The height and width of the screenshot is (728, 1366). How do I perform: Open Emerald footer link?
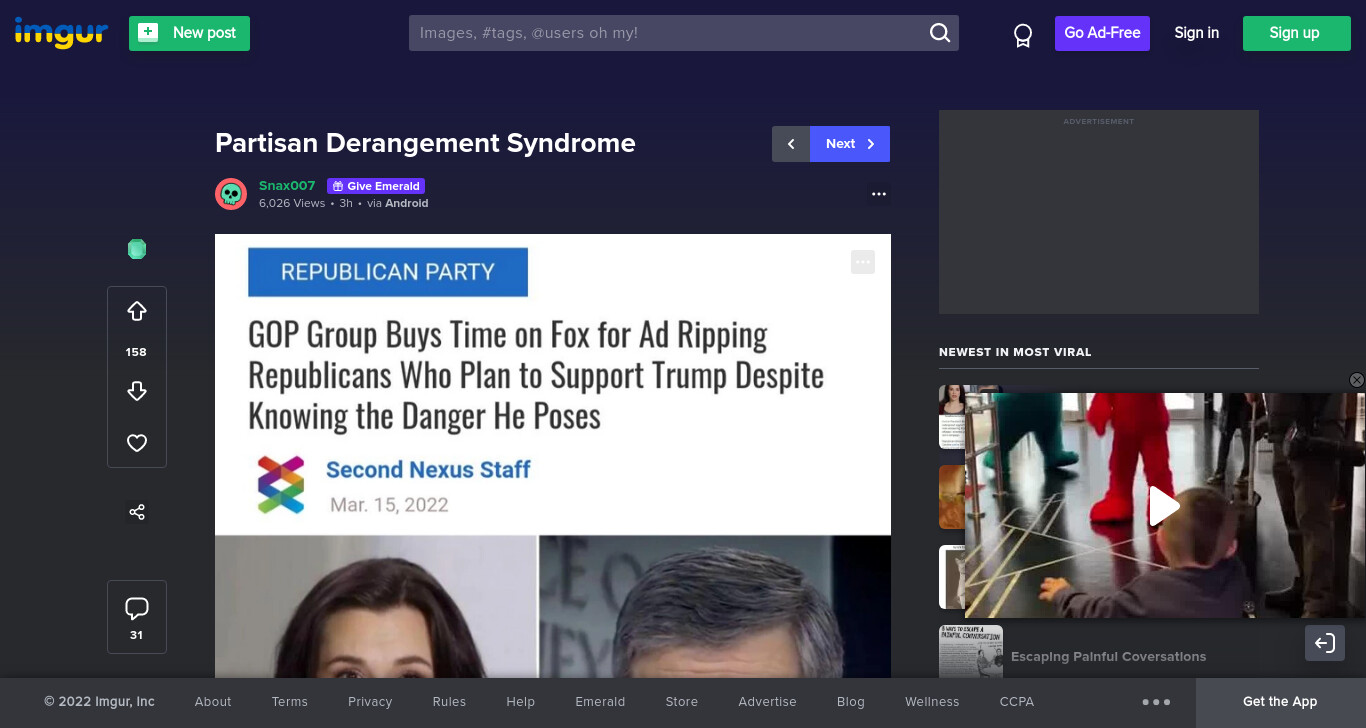pos(600,702)
